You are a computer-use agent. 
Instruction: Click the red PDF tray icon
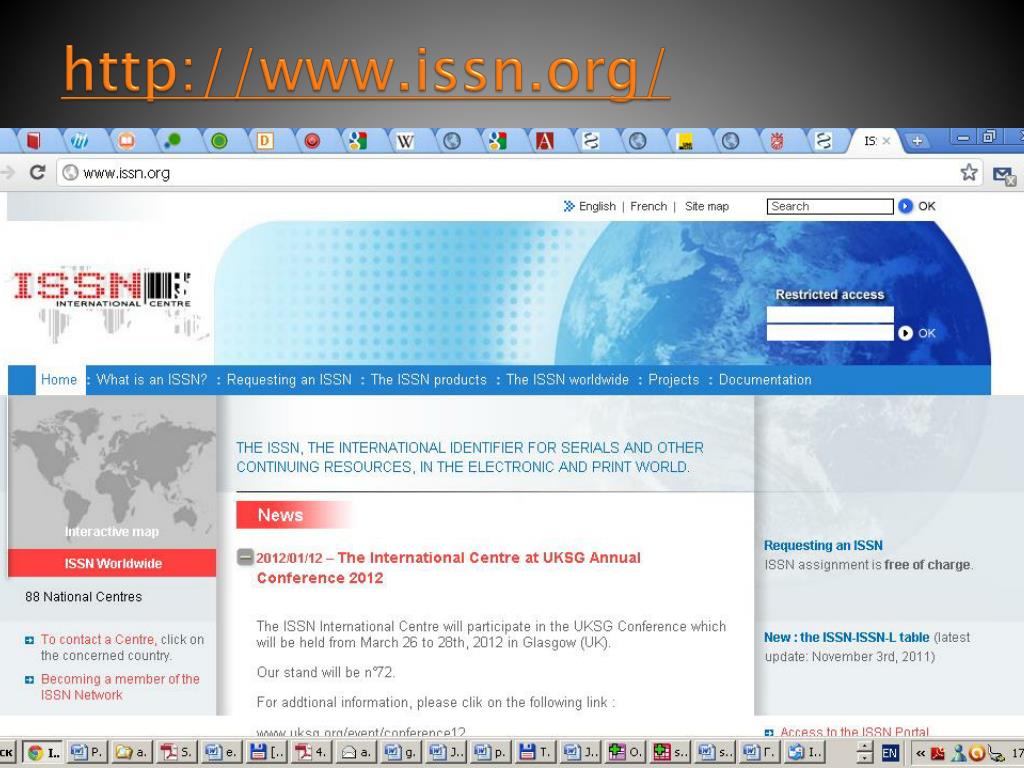click(x=938, y=753)
